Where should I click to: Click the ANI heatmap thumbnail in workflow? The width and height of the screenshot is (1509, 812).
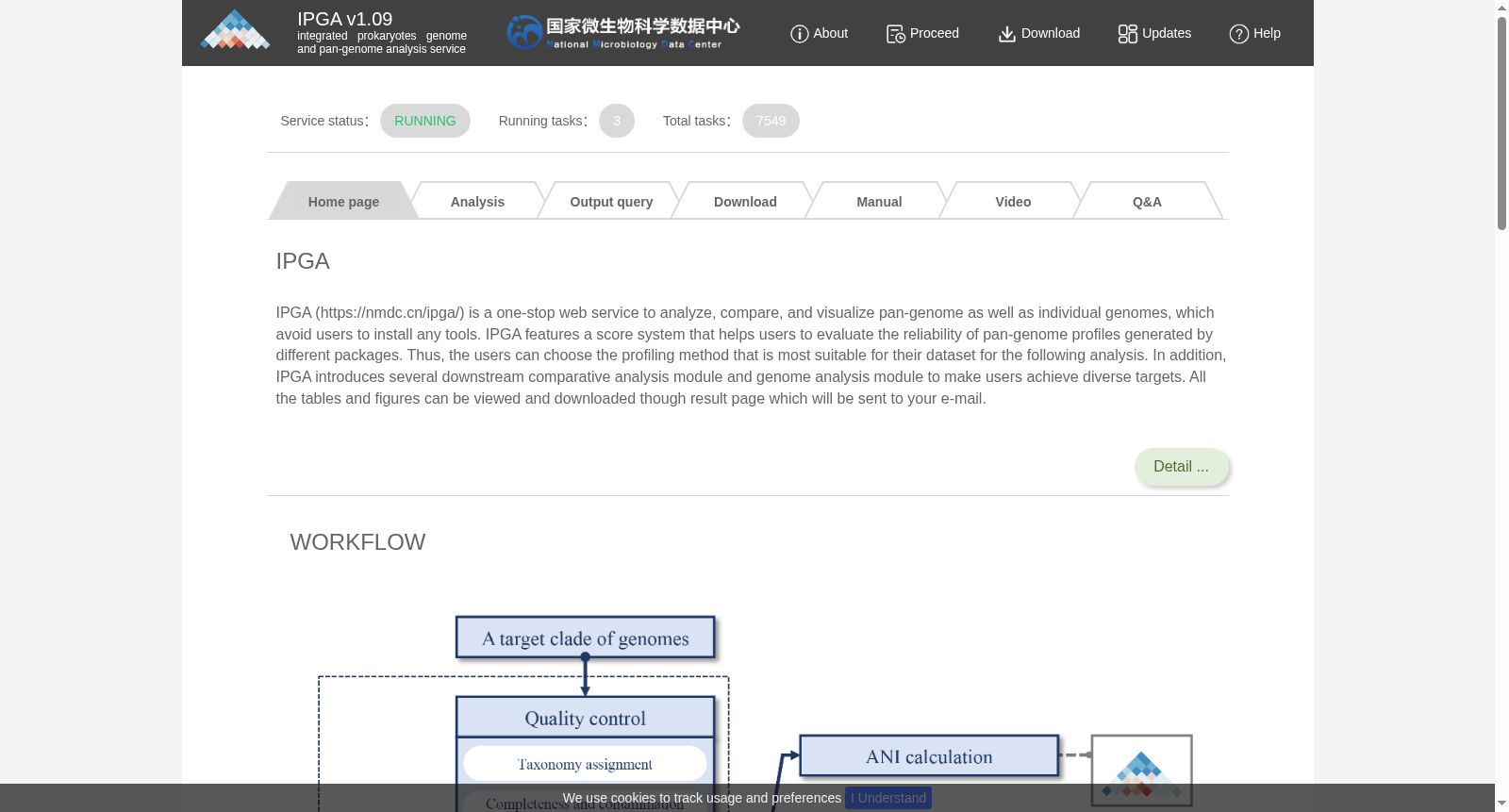tap(1141, 771)
